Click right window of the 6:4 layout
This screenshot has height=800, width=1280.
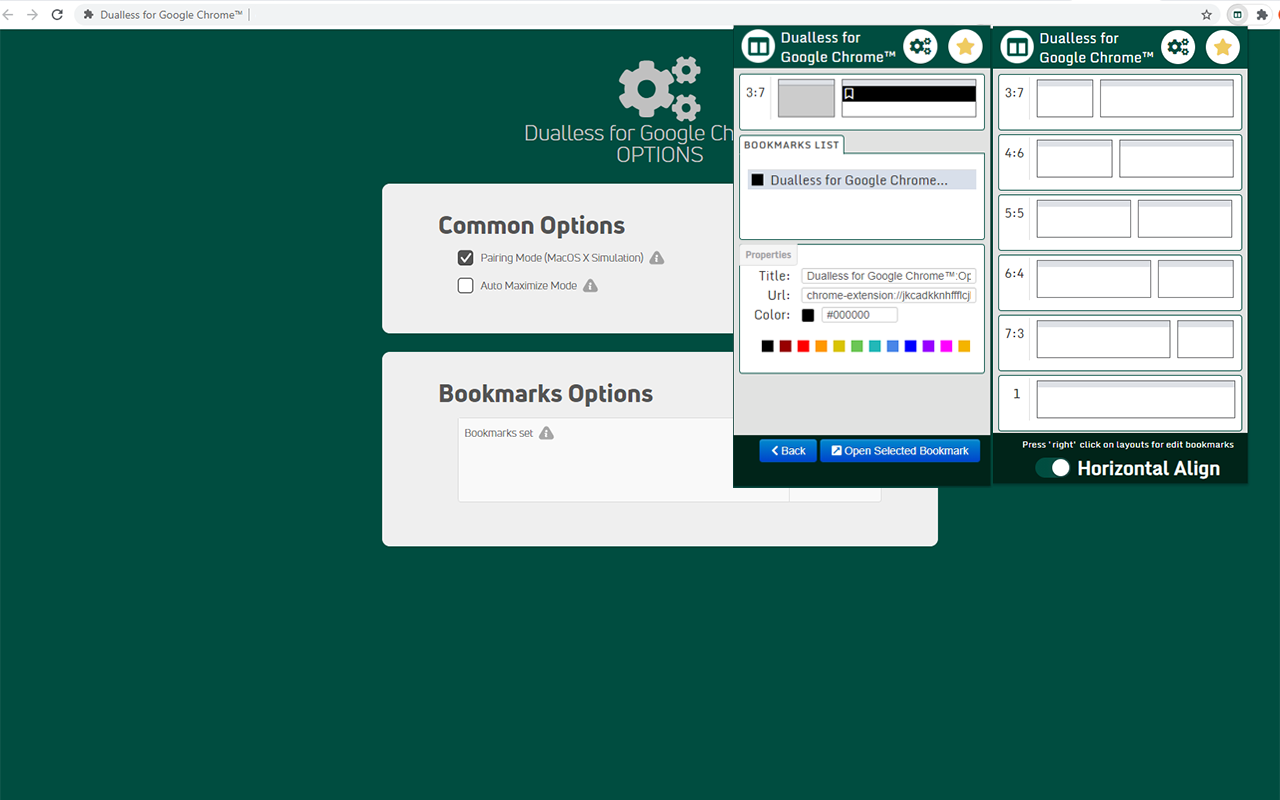pos(1196,279)
